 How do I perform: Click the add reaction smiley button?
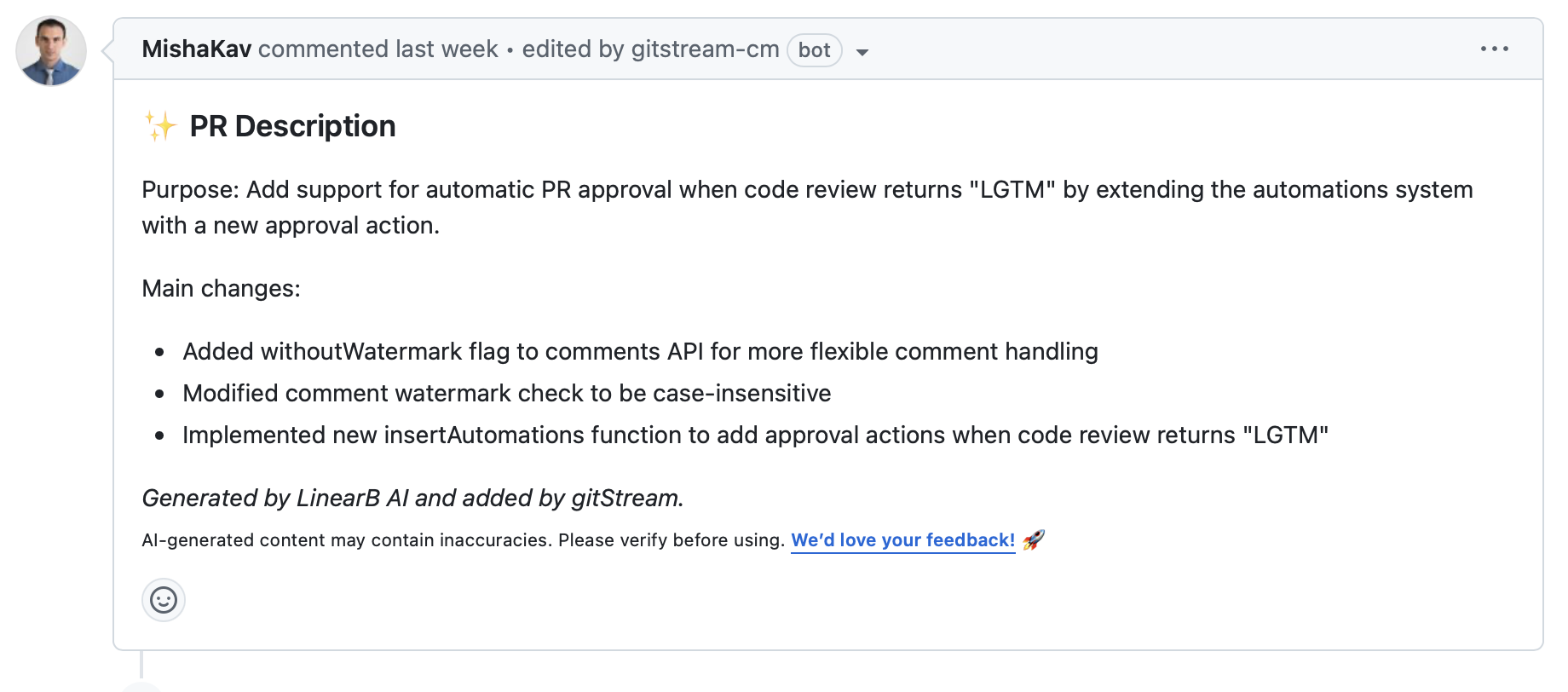point(164,600)
